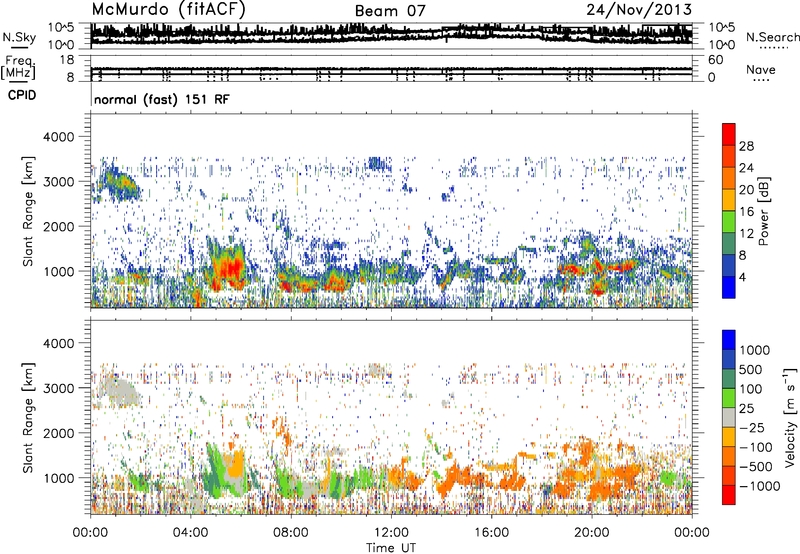Select the "CPID" label
The image size is (800, 554).
[x=22, y=95]
